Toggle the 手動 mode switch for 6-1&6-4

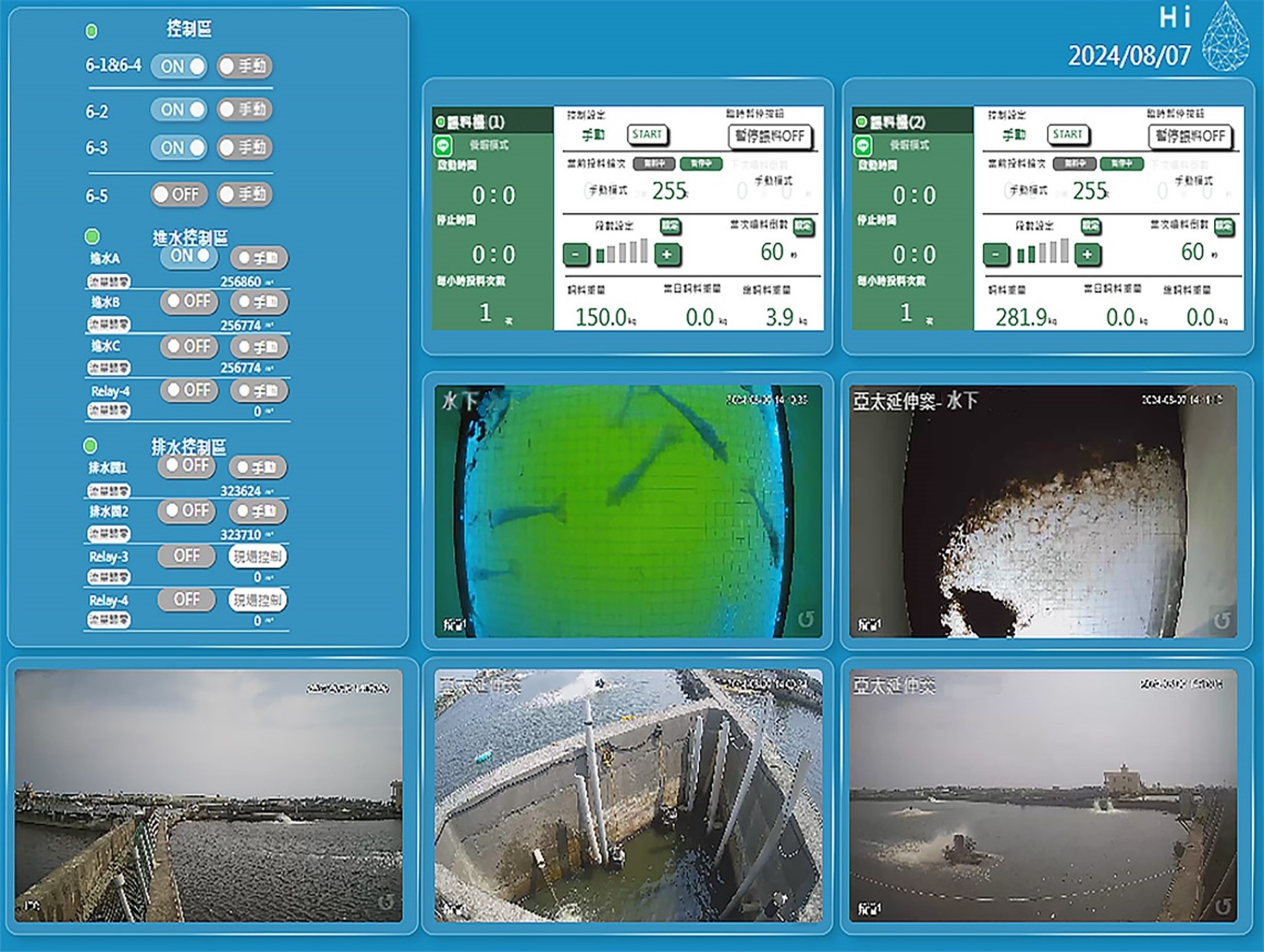pyautogui.click(x=244, y=66)
